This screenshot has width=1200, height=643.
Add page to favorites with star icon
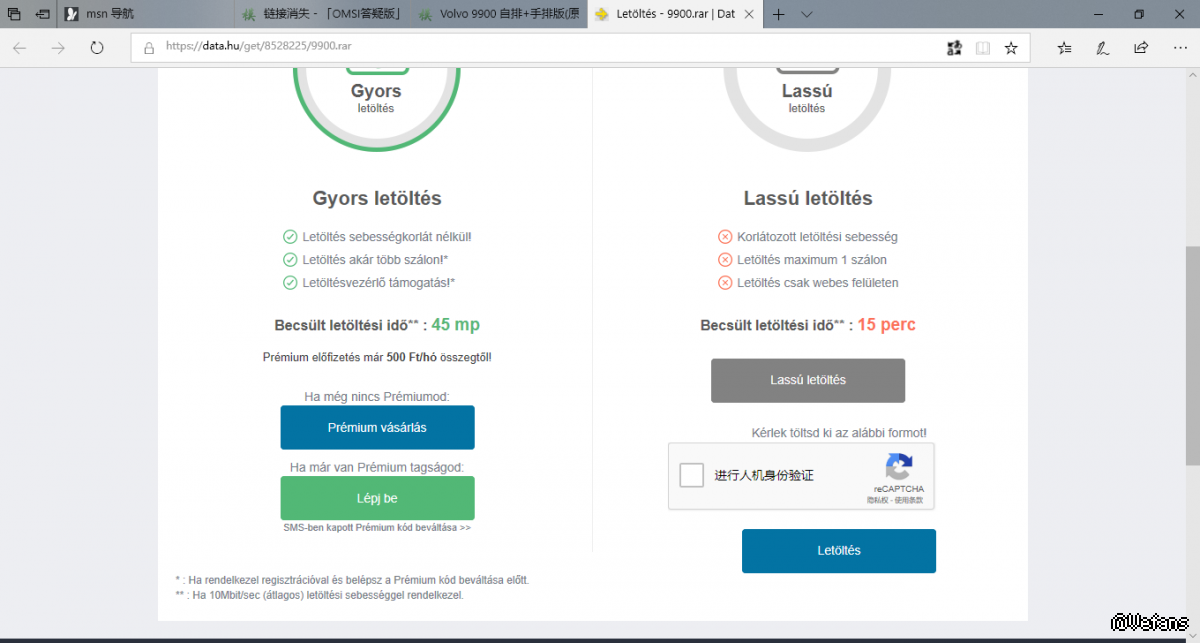click(1011, 47)
